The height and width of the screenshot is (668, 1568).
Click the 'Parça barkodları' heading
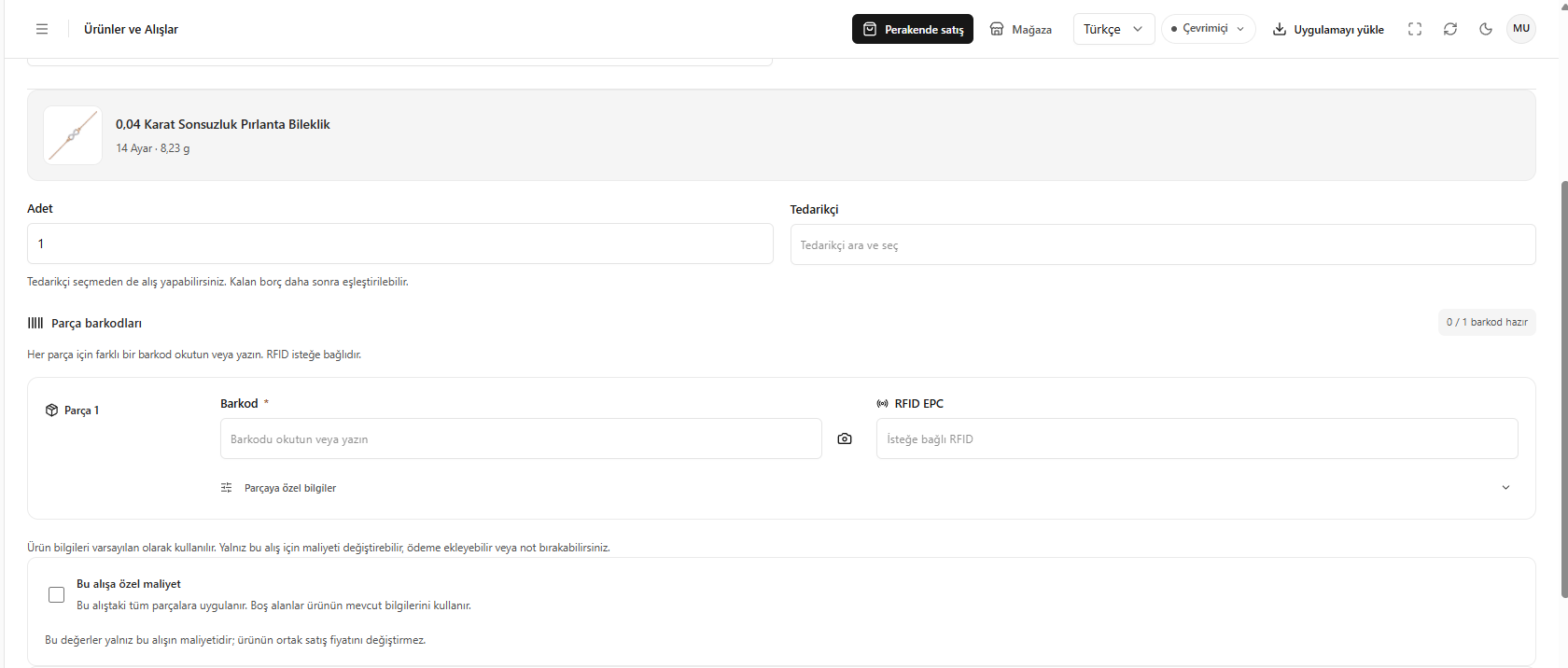pos(96,323)
